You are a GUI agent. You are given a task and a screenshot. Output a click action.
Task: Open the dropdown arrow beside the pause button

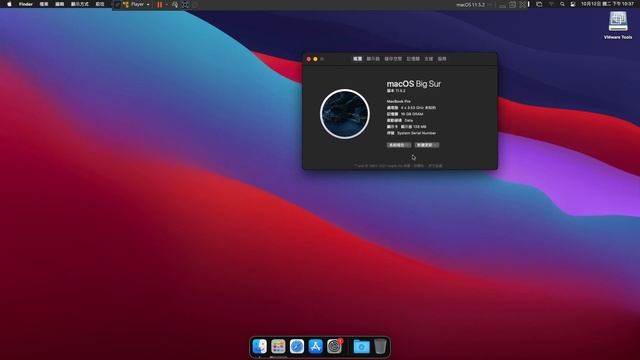166,4
